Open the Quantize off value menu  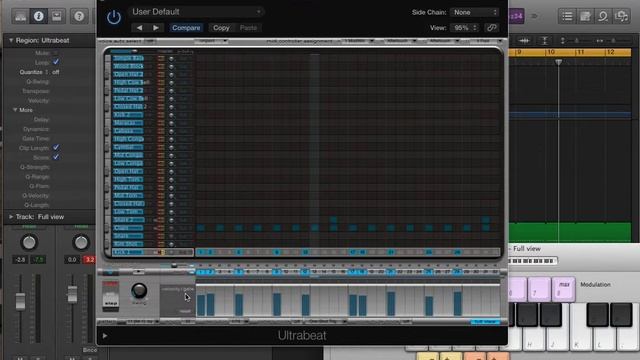click(56, 72)
